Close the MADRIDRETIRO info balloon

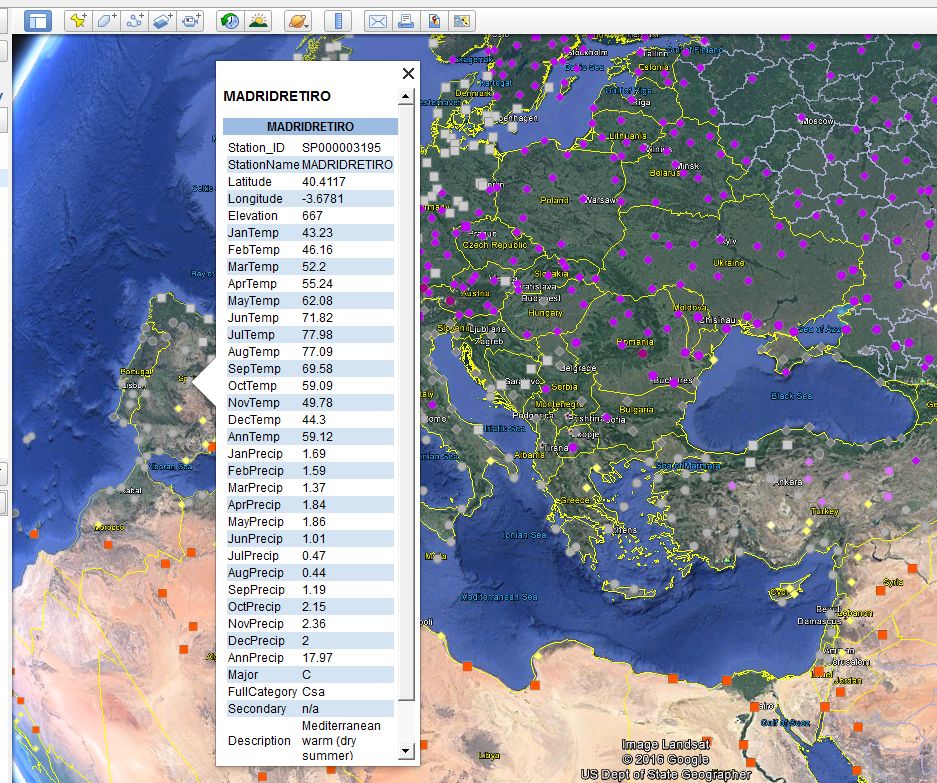coord(408,73)
